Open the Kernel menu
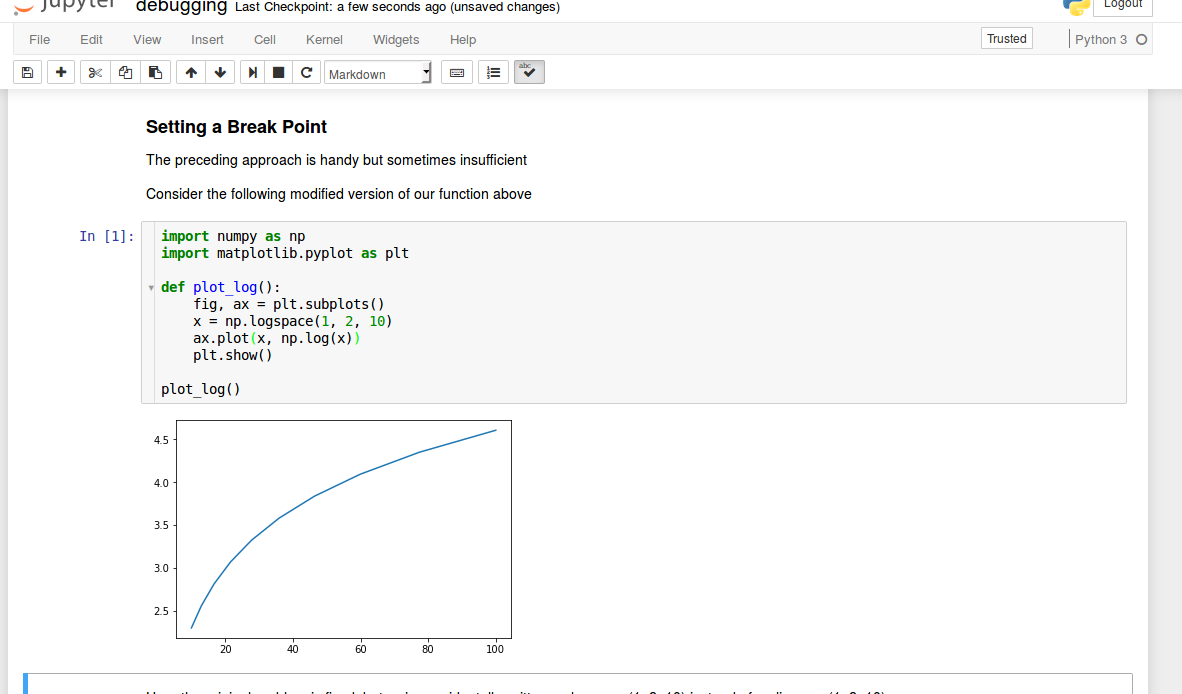Viewport: 1182px width, 694px height. [x=324, y=40]
